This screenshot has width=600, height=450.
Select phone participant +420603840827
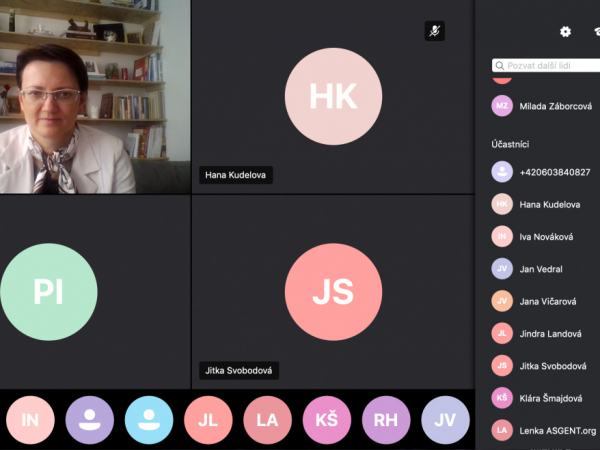[546, 172]
